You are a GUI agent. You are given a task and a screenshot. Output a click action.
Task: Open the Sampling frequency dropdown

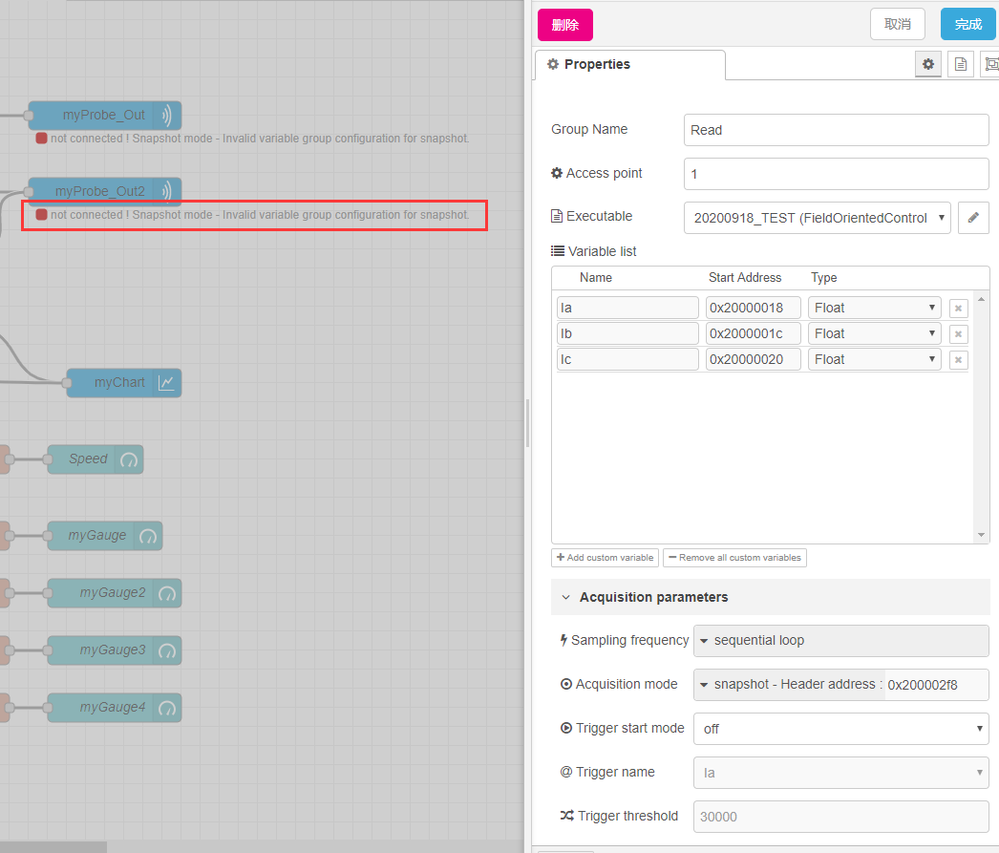click(841, 640)
